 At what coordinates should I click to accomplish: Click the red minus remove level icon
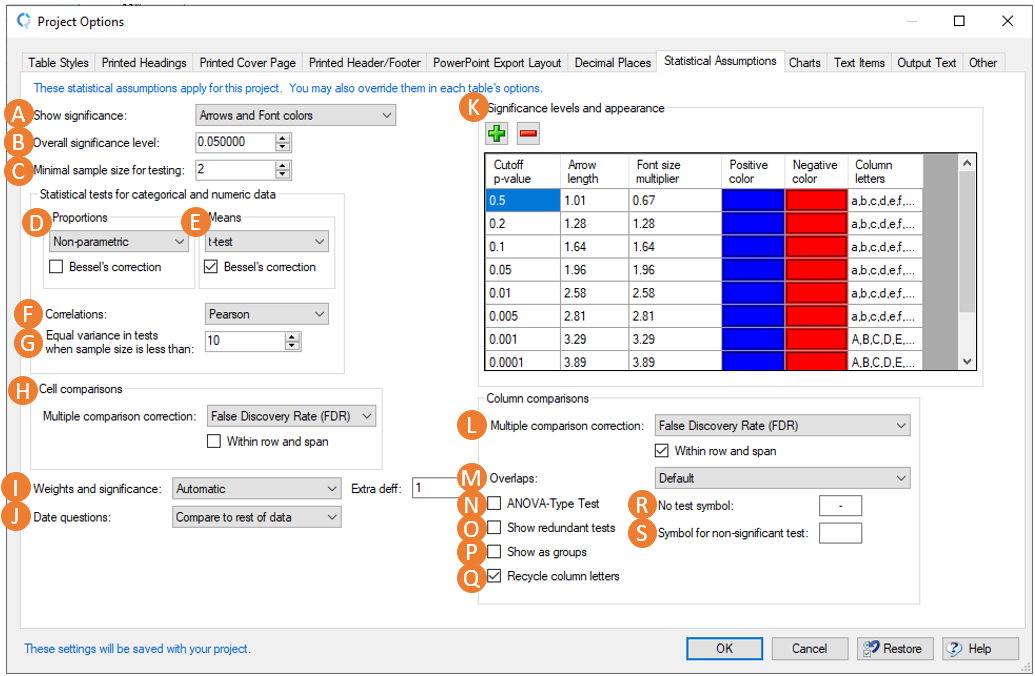pyautogui.click(x=527, y=134)
